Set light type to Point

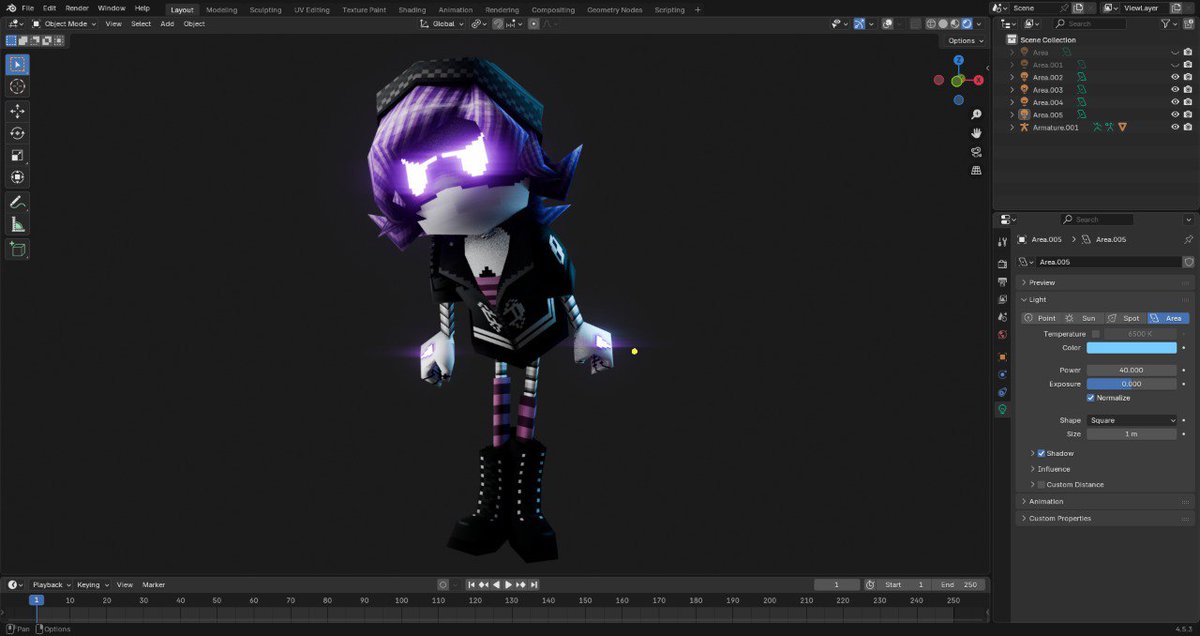[1042, 318]
